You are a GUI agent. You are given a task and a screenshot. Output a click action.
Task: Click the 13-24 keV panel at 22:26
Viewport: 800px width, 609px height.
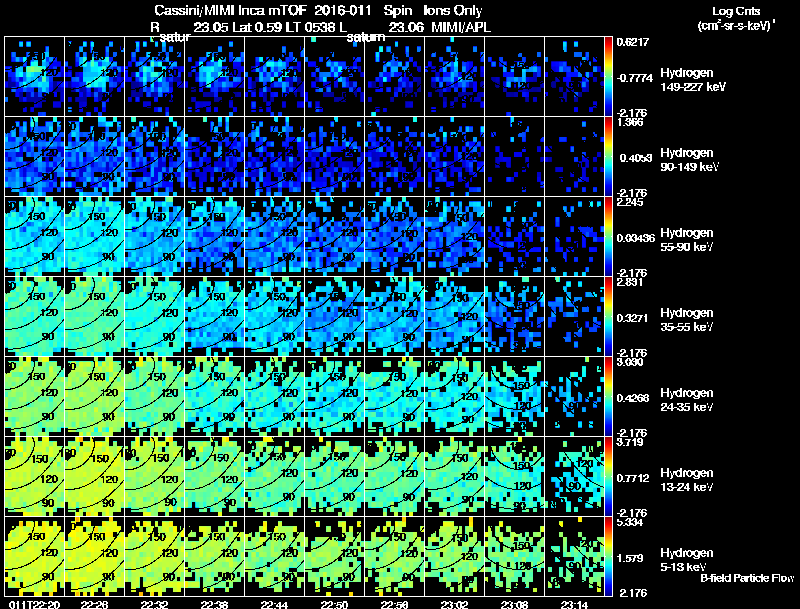click(x=94, y=476)
